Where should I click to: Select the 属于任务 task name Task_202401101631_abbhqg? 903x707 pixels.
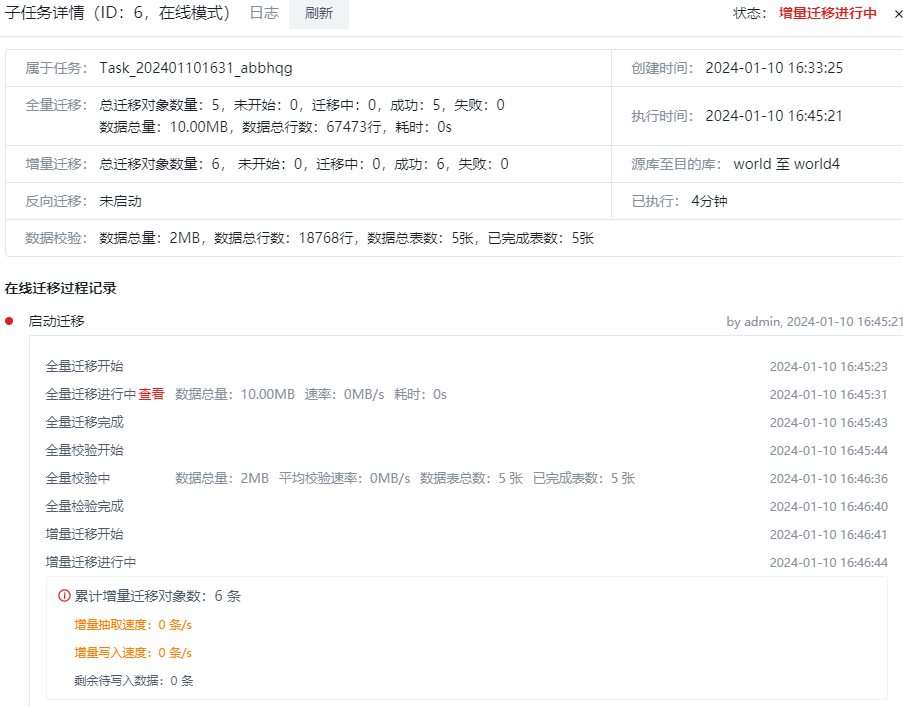click(195, 70)
